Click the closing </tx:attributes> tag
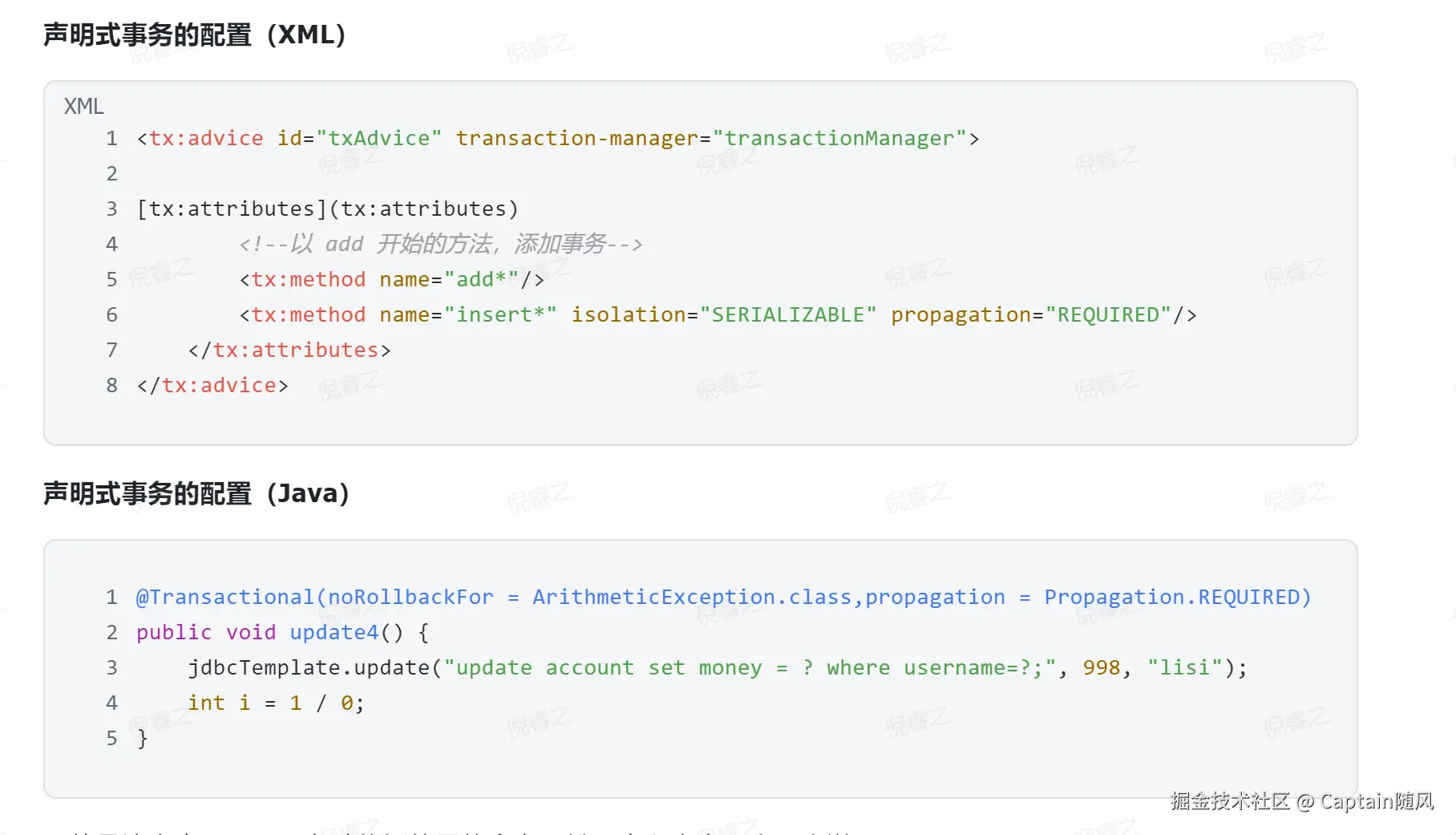Image resolution: width=1456 pixels, height=835 pixels. [289, 351]
